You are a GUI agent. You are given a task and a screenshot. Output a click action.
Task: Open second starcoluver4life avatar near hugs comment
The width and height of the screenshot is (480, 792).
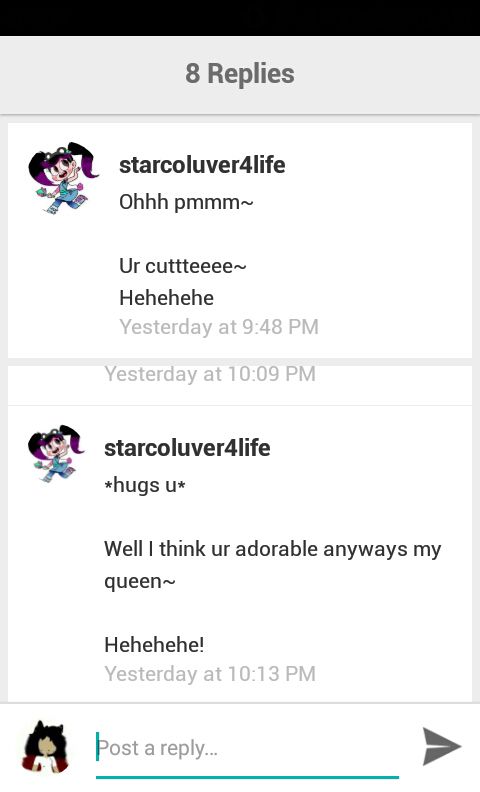56,454
